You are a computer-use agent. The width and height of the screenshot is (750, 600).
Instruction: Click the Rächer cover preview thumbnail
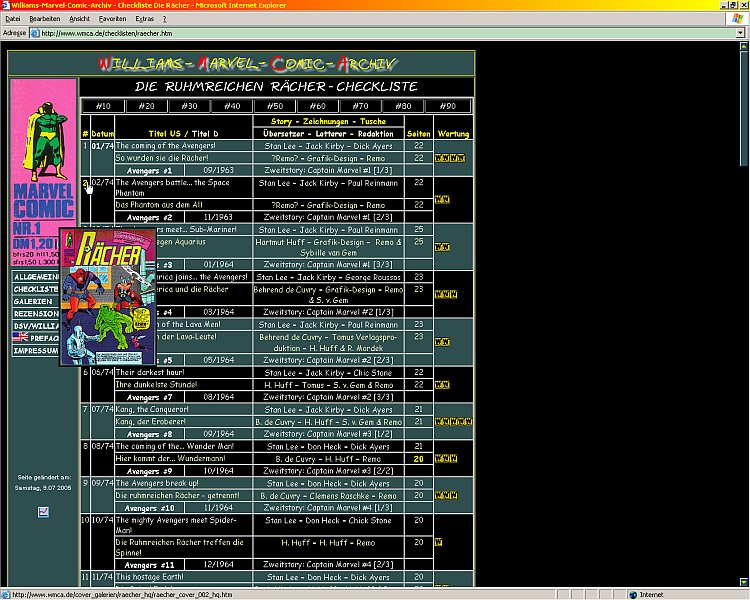point(108,297)
